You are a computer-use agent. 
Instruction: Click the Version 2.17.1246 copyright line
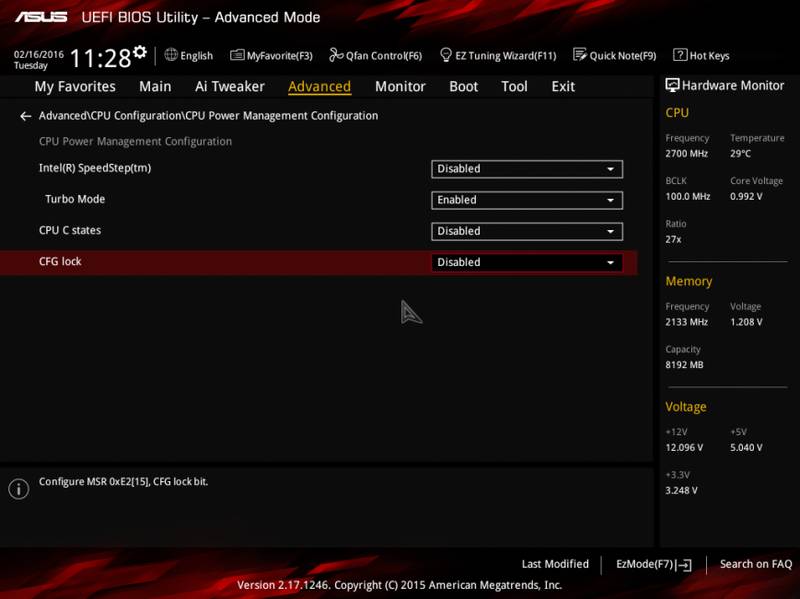[399, 585]
